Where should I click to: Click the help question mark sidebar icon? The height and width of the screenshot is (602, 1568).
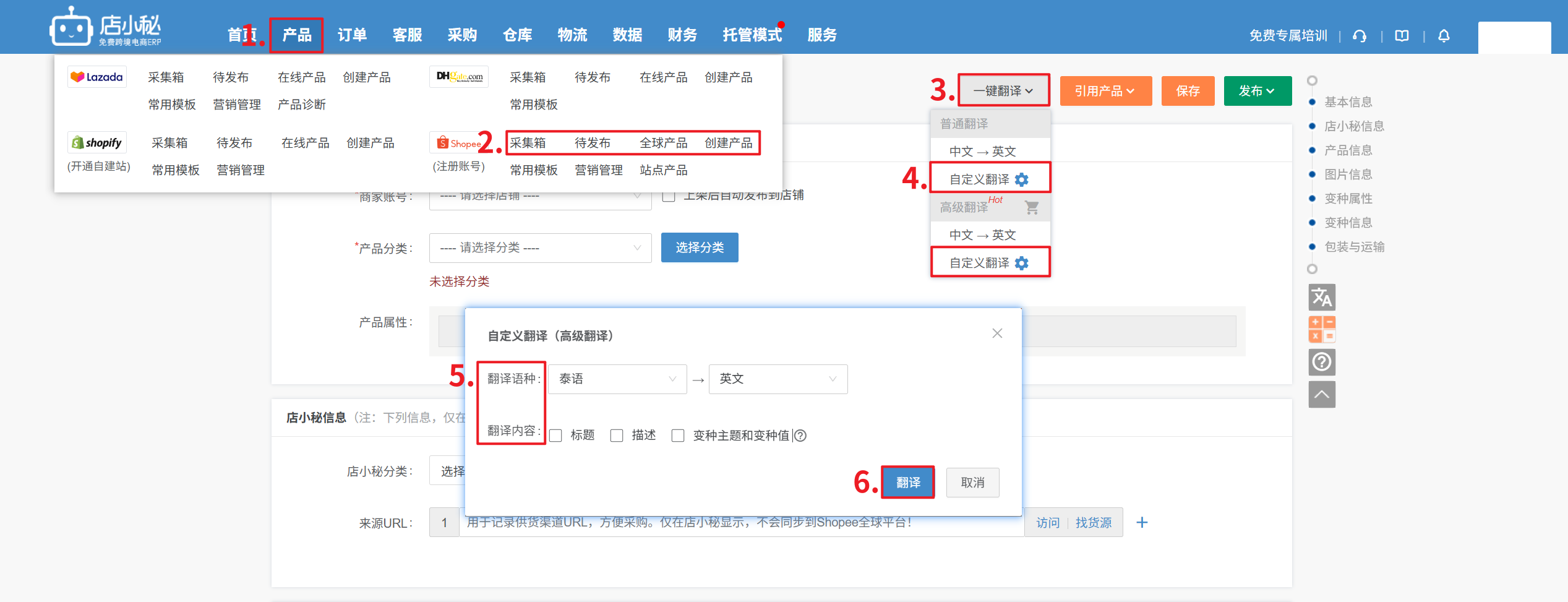[x=1321, y=362]
